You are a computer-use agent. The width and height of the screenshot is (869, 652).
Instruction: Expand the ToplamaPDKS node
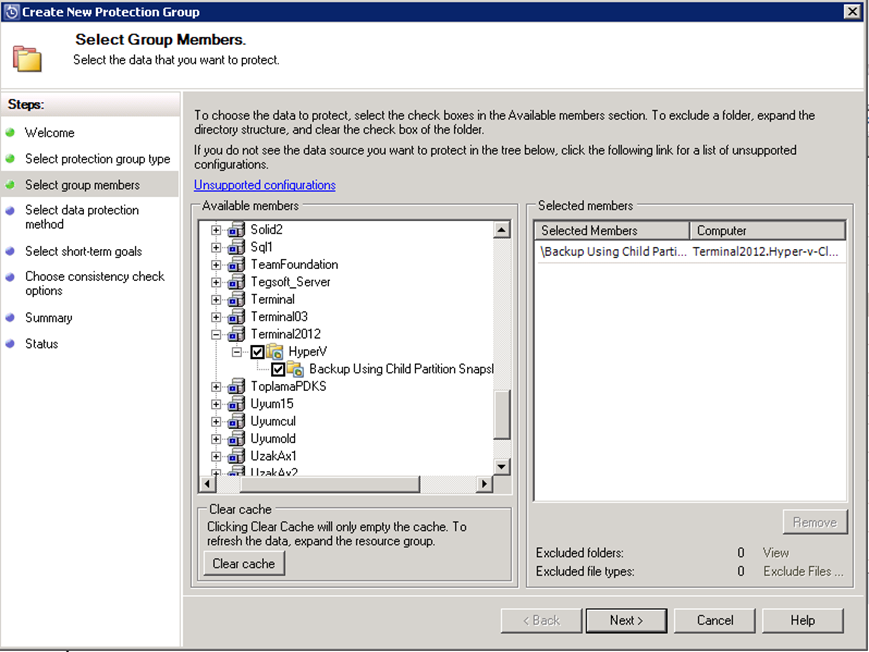(x=216, y=387)
